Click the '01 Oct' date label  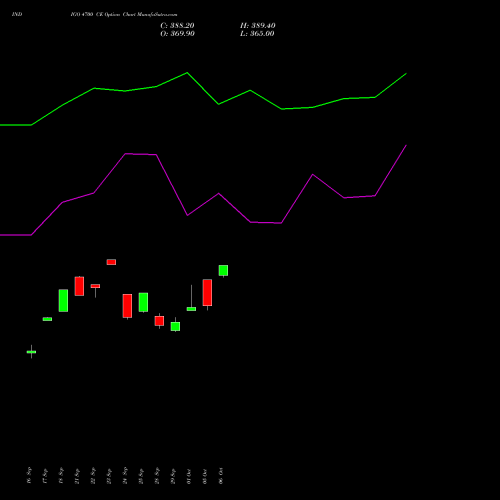[189, 476]
